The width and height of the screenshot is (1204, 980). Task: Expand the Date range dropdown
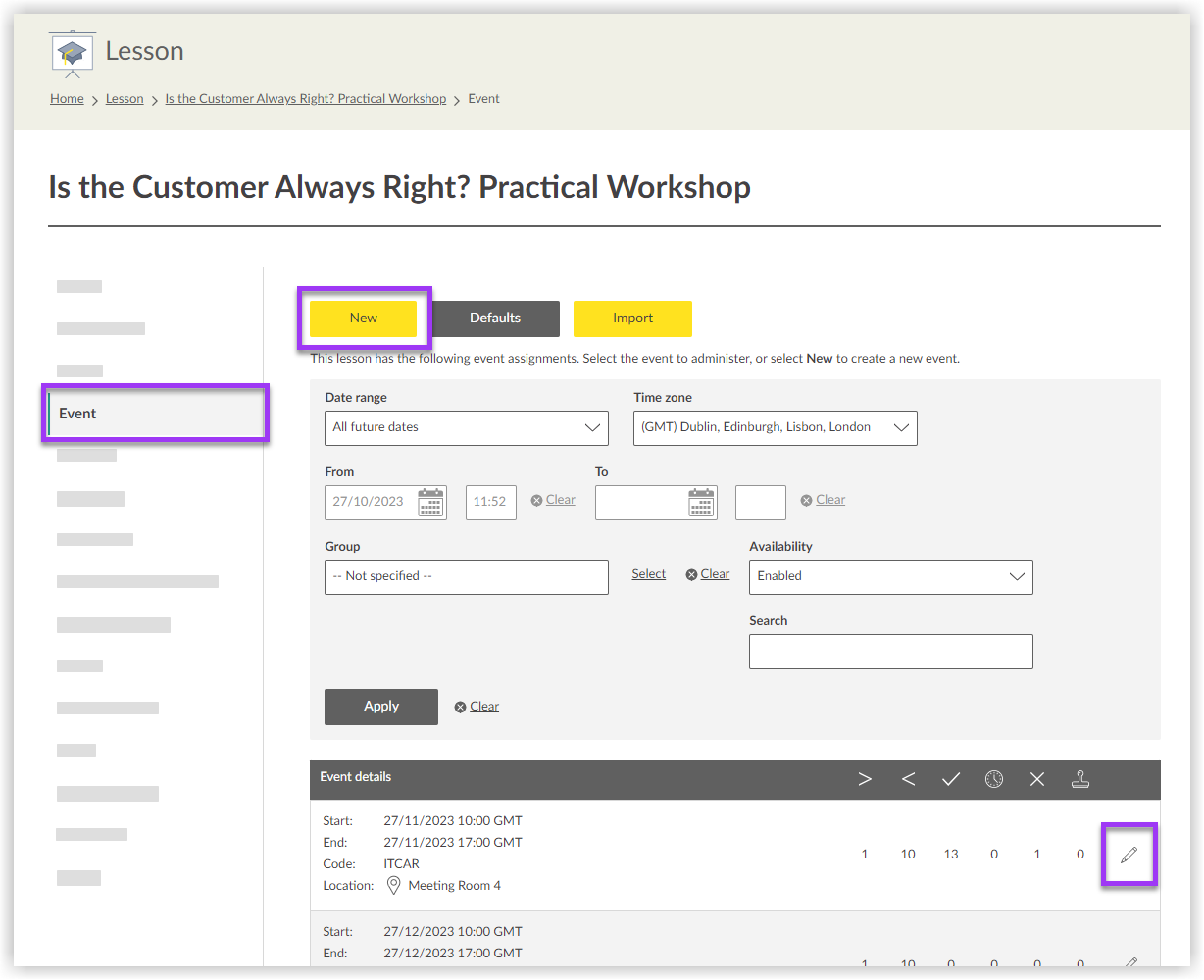[466, 428]
